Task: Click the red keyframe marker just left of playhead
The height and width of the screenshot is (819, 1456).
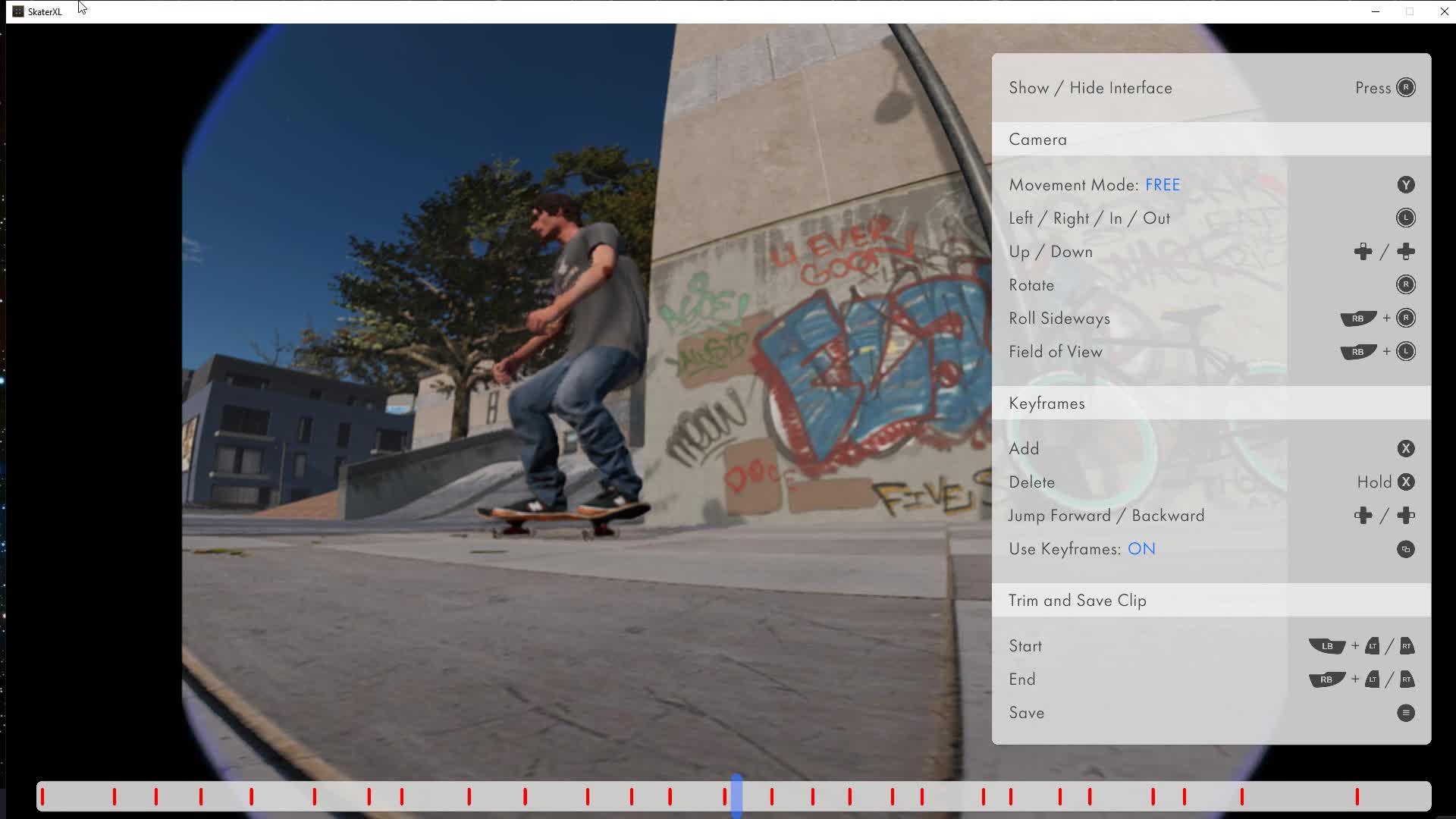Action: click(x=725, y=796)
